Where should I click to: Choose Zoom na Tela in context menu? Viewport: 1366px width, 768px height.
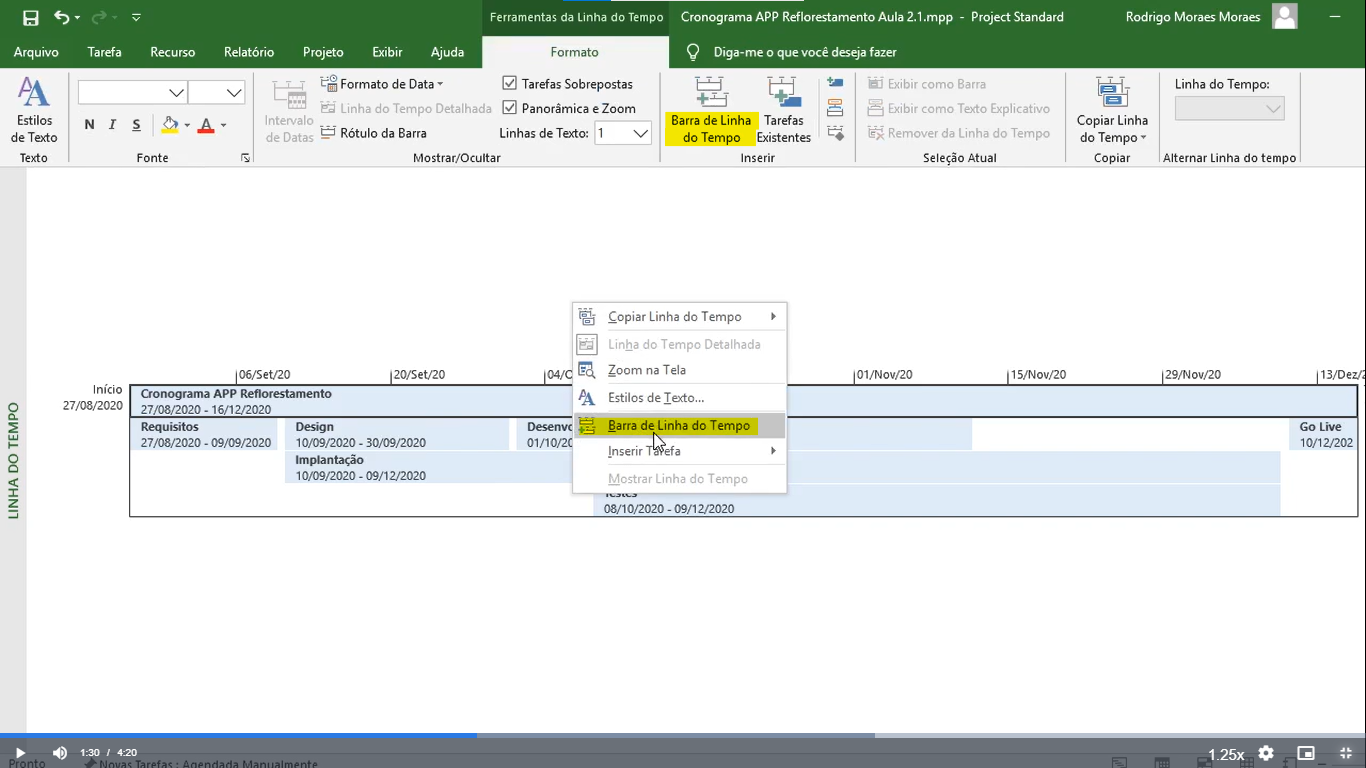click(x=679, y=370)
